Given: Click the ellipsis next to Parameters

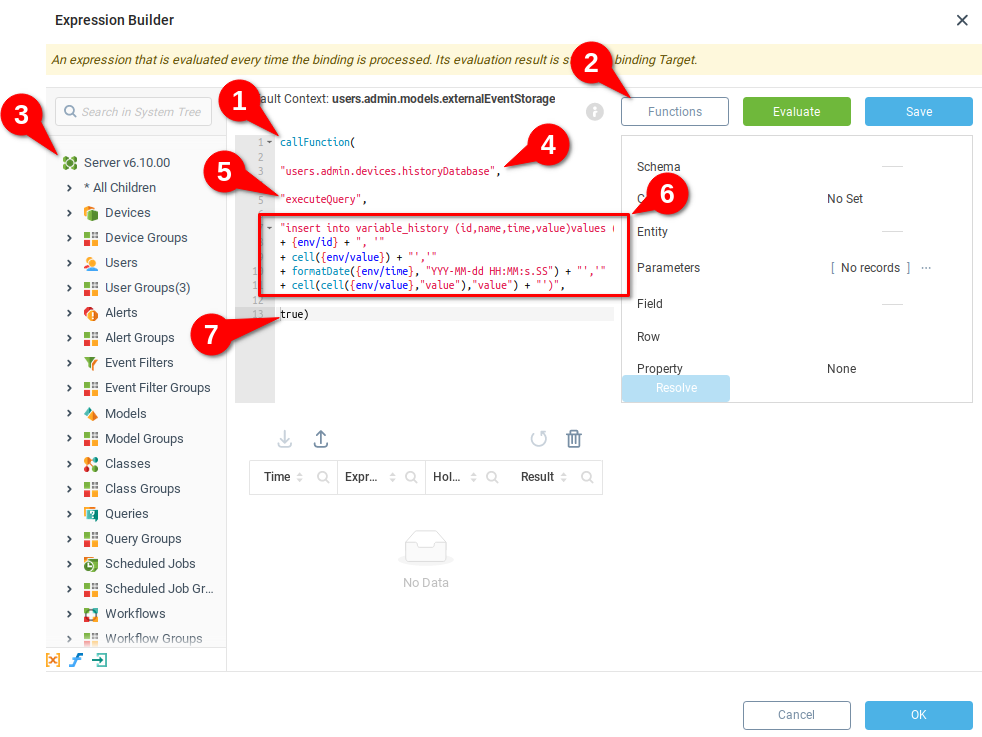Looking at the screenshot, I should coord(926,268).
